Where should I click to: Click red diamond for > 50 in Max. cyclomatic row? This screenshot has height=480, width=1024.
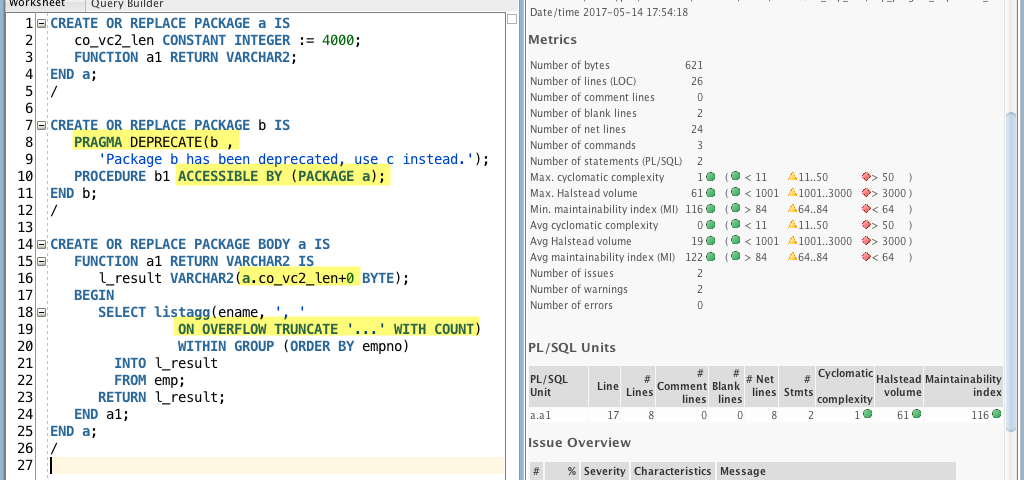click(866, 177)
